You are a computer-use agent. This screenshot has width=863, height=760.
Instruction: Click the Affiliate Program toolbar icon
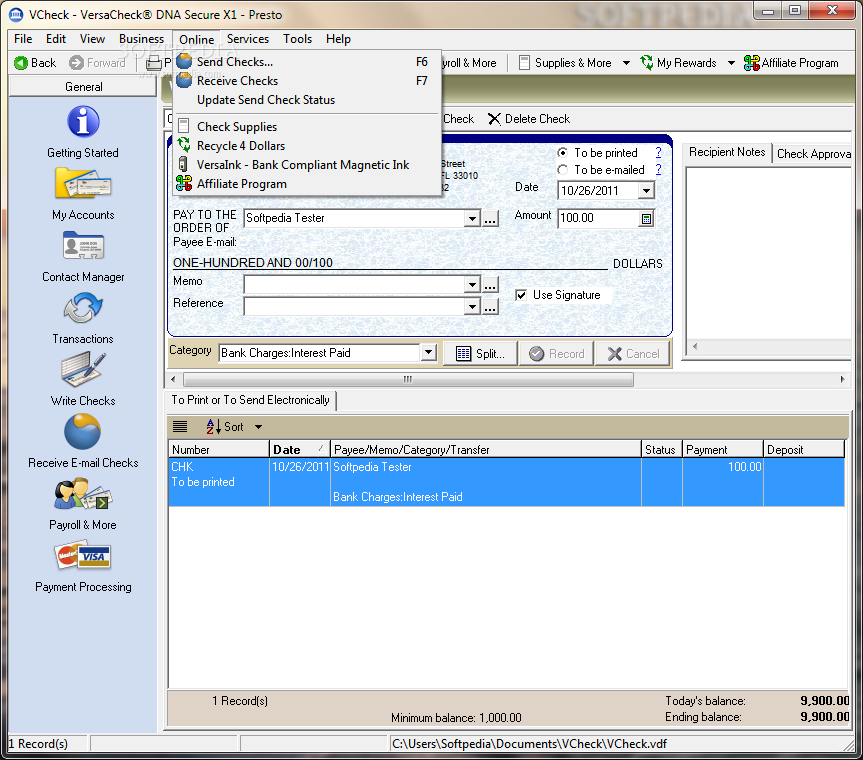pos(751,63)
